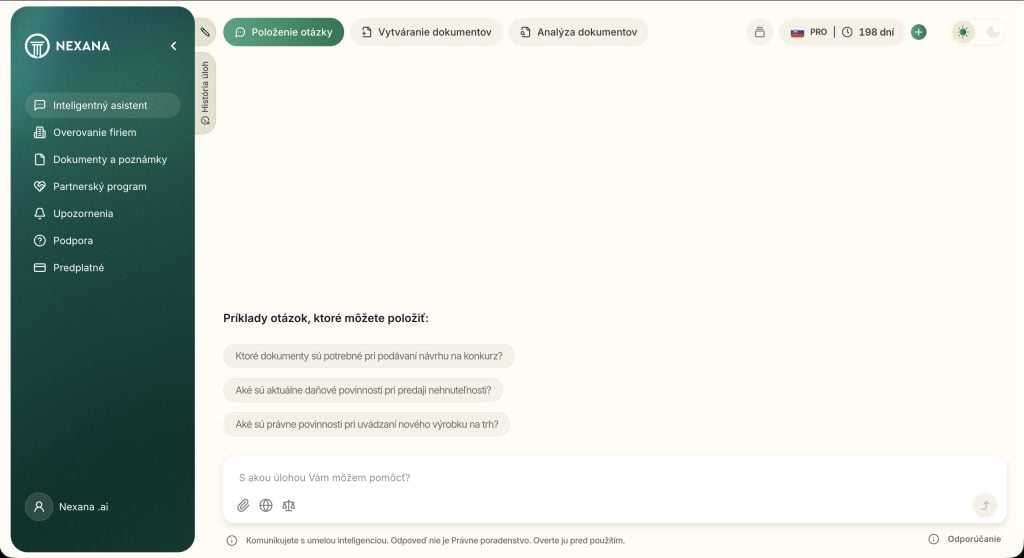Image resolution: width=1024 pixels, height=558 pixels.
Task: Click the S akou úlohou message input field
Action: (x=600, y=478)
